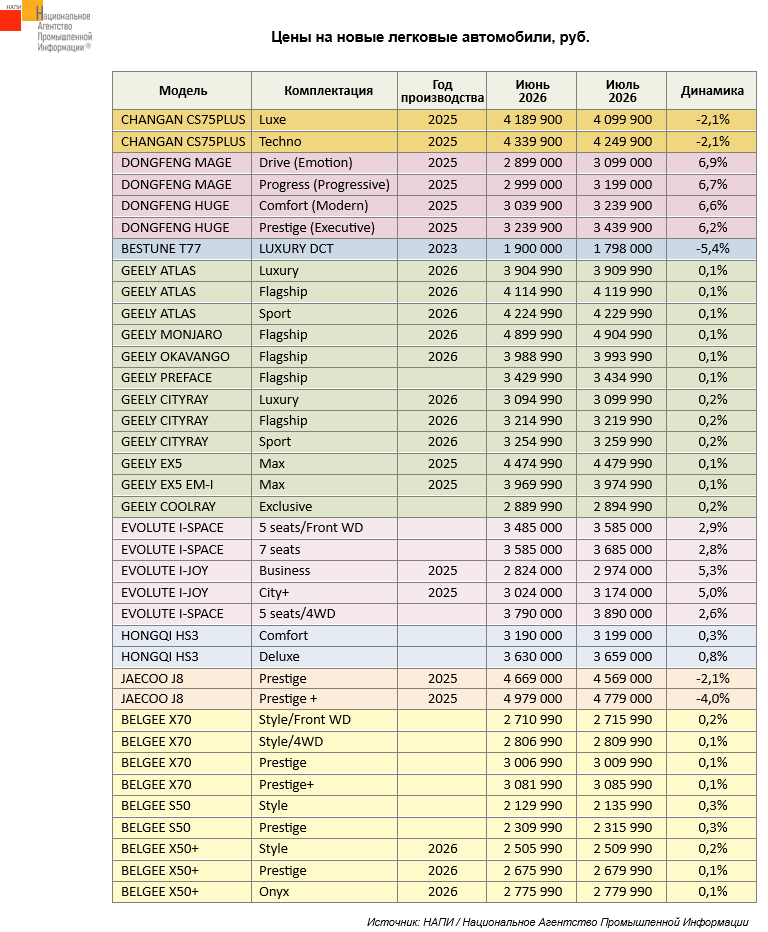Click the table title about car prices
The height and width of the screenshot is (932, 768).
430,37
